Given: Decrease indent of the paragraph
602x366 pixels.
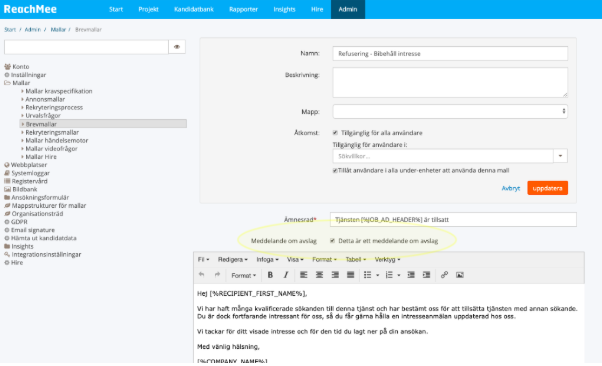Looking at the screenshot, I should click(411, 275).
